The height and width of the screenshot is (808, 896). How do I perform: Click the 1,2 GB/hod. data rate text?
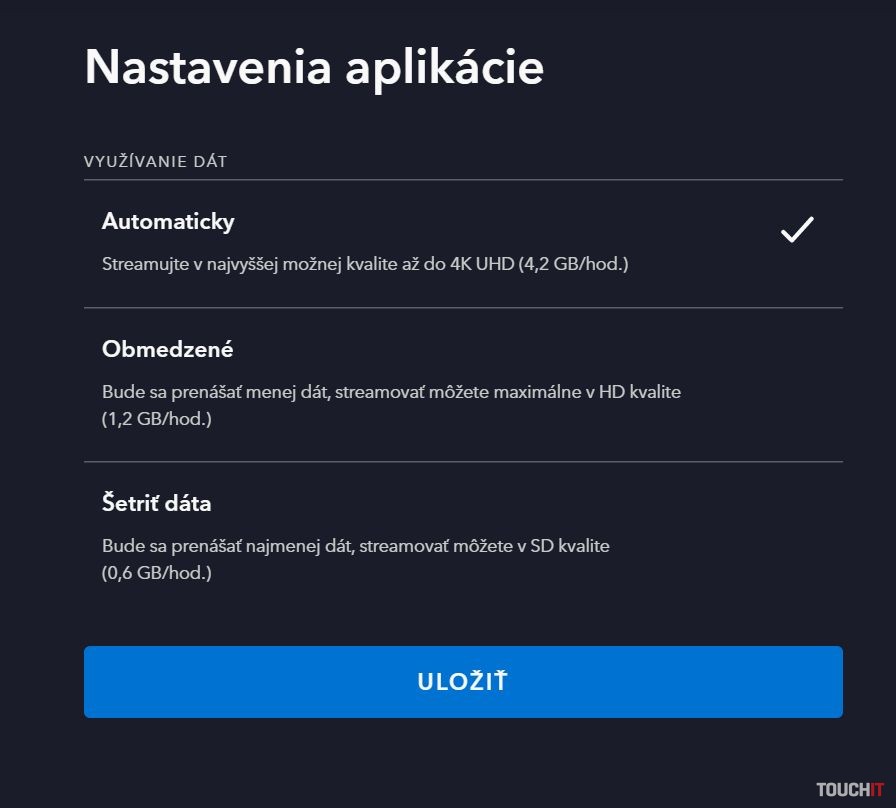pos(157,419)
